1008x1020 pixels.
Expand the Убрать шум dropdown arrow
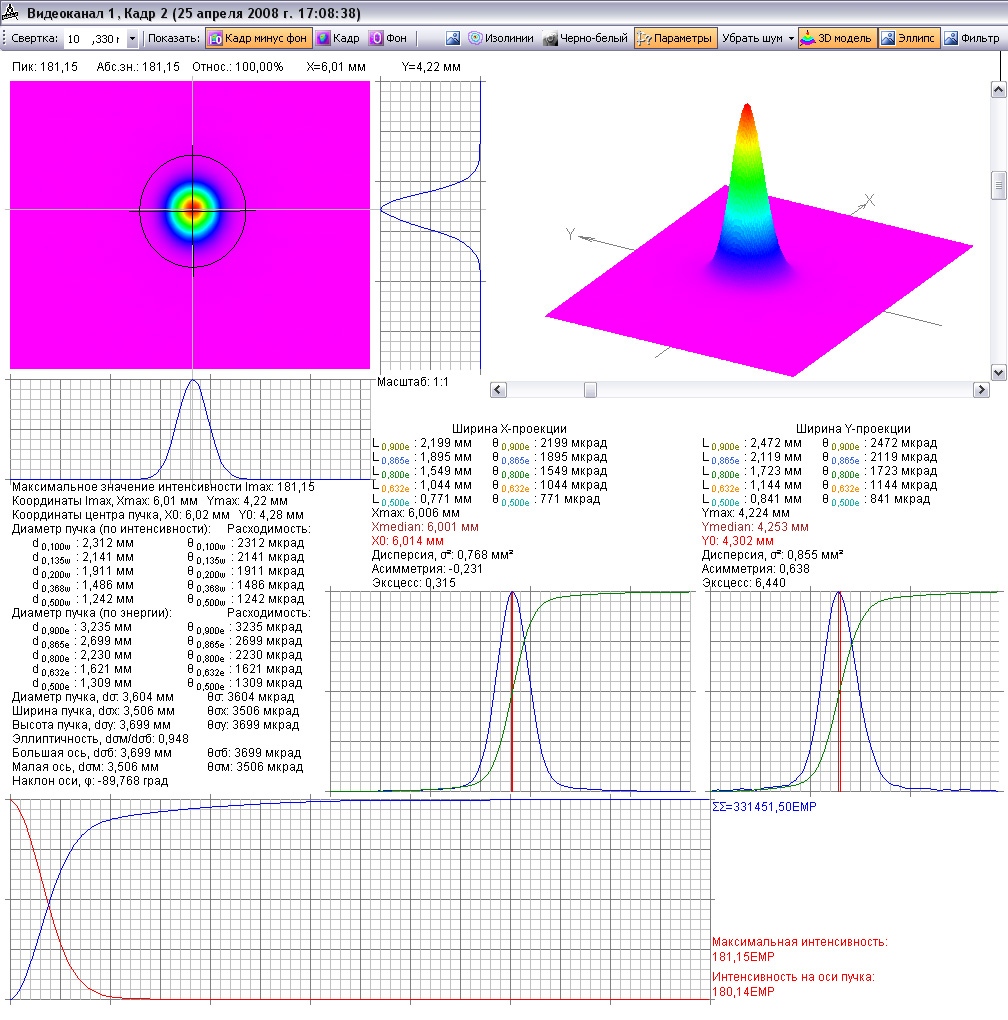point(791,39)
